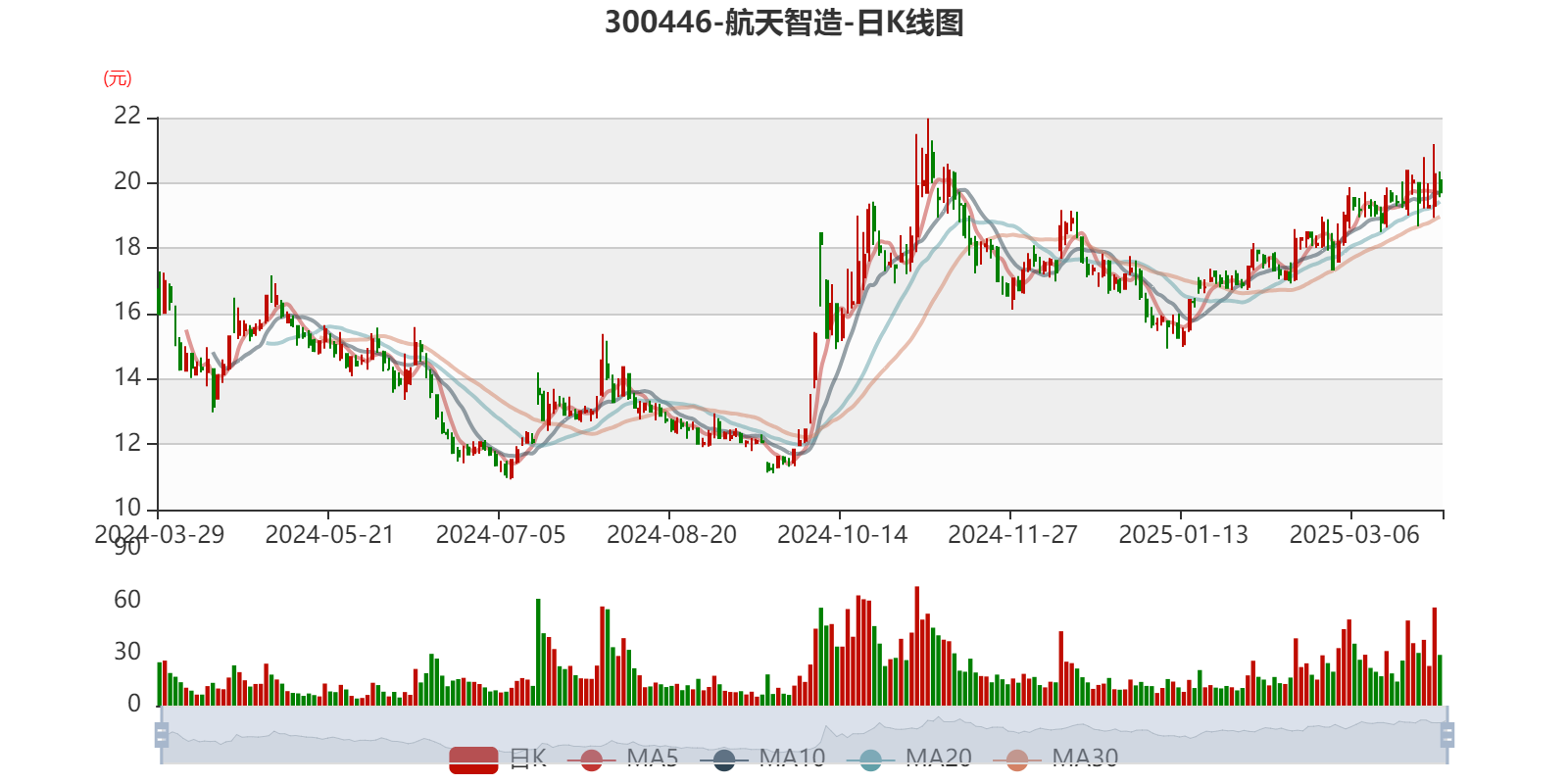Click the price axis label 14
The height and width of the screenshot is (784, 1568).
127,377
